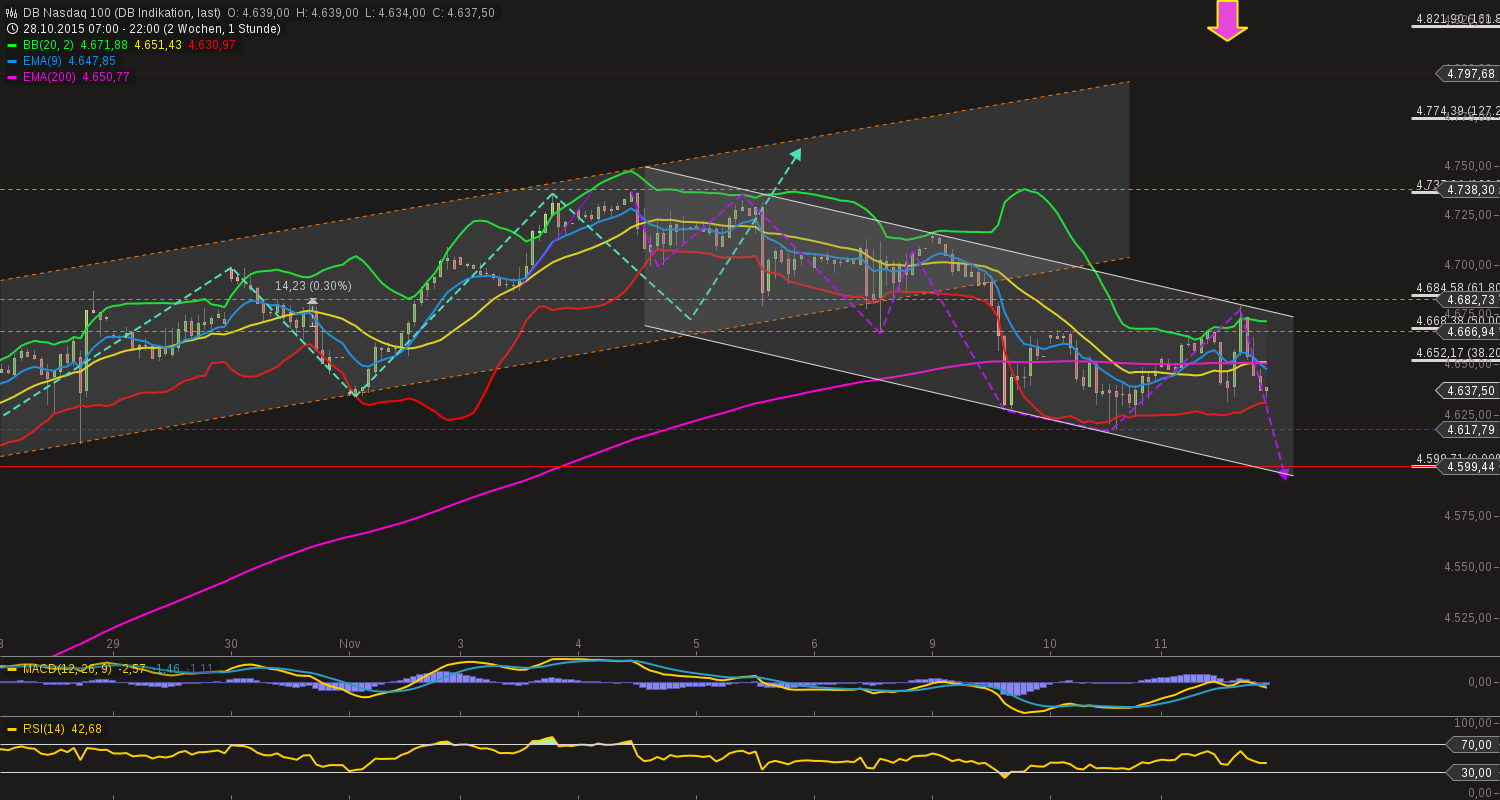Click the low value L: 4.634,00

coord(395,13)
